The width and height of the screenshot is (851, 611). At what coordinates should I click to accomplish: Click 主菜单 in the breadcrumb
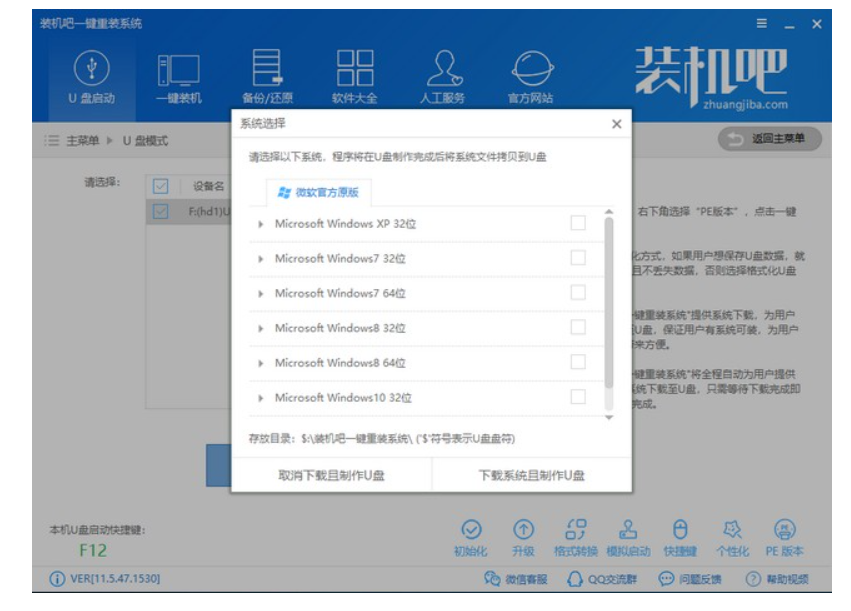(x=82, y=141)
